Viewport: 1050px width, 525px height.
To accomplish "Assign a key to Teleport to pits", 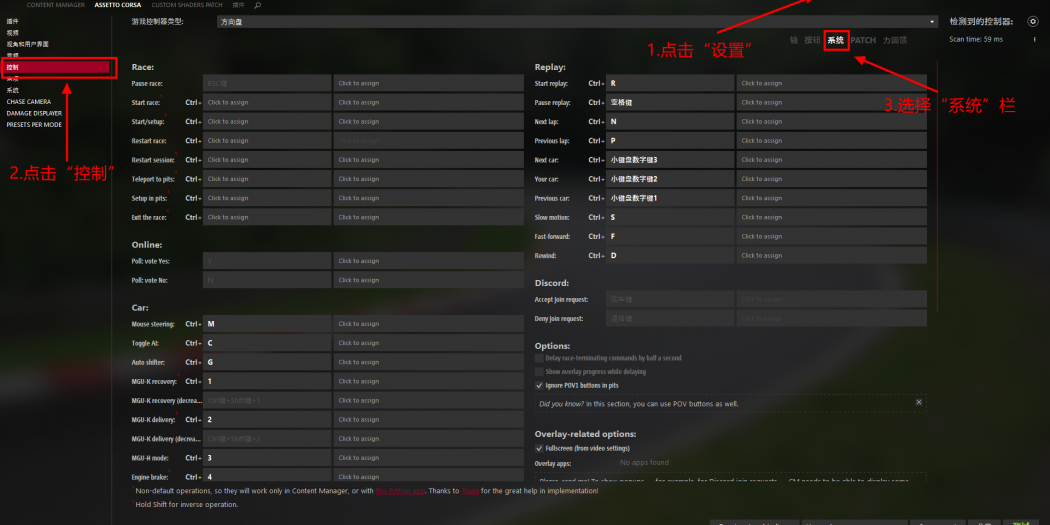I will (x=267, y=179).
